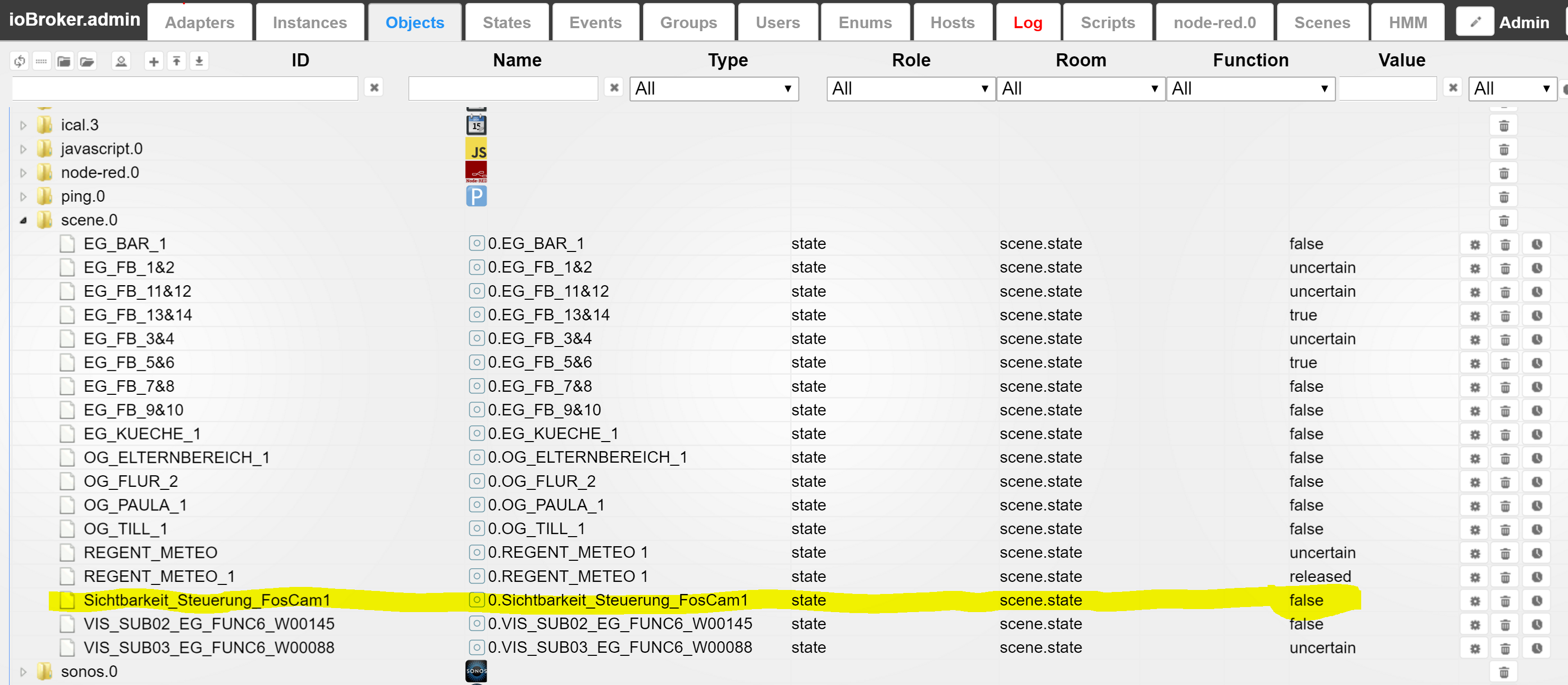This screenshot has width=1568, height=685.
Task: Switch to the Instances tab
Action: click(x=310, y=23)
